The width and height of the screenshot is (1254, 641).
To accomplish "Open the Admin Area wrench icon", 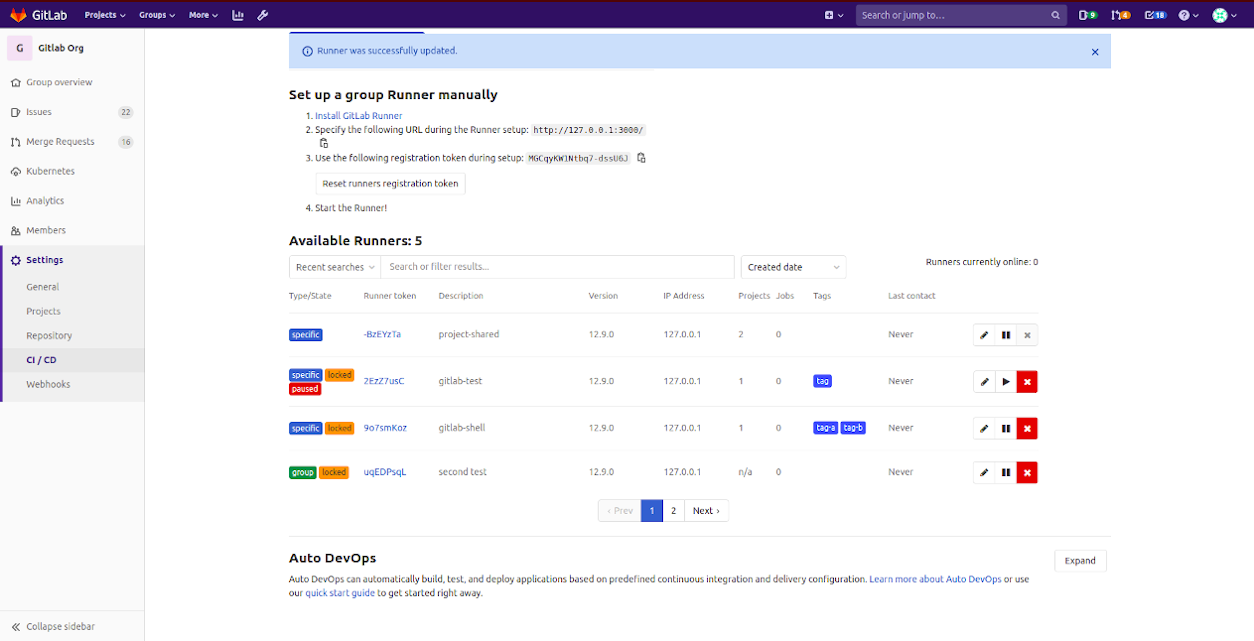I will pos(262,15).
